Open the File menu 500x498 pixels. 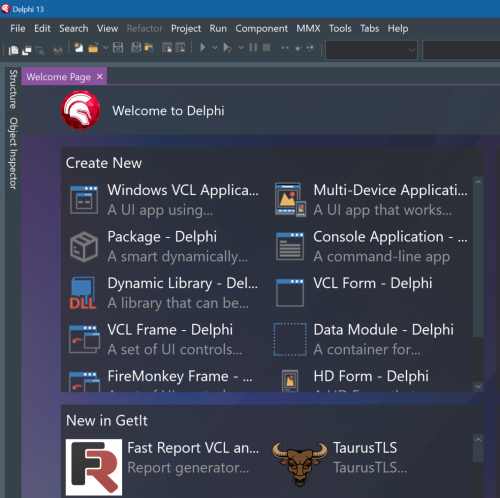click(18, 29)
